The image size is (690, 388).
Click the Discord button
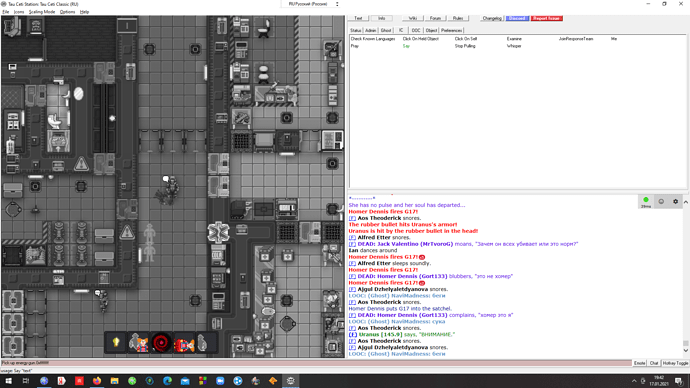(x=517, y=18)
